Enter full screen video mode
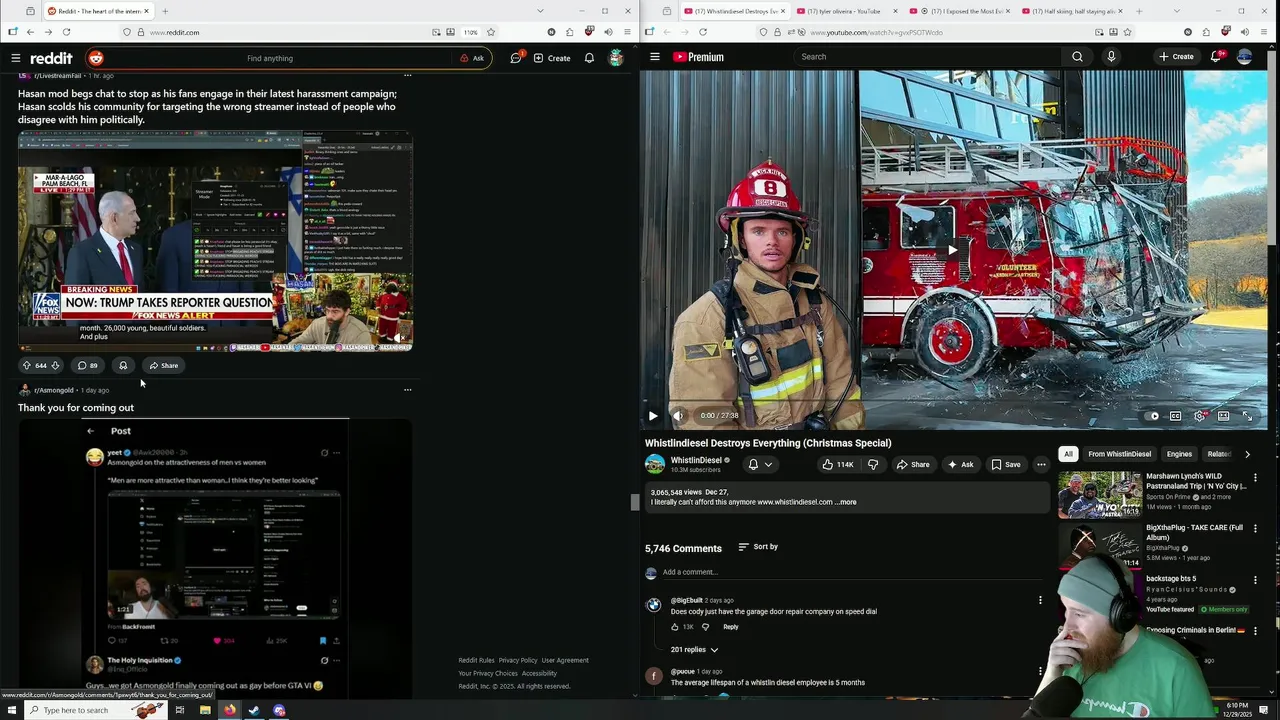Viewport: 1280px width, 720px height. [1247, 416]
